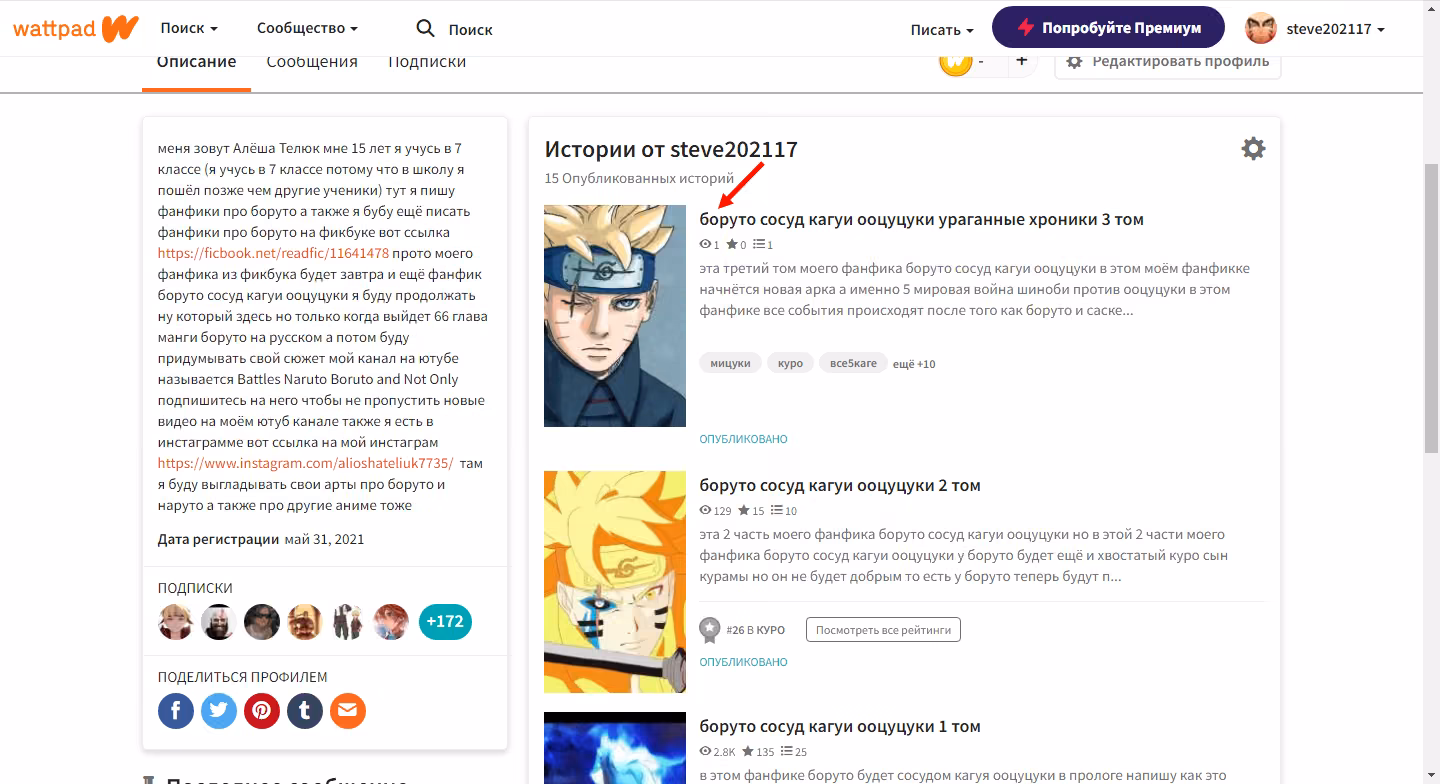Click the steve202117 avatar in header
Image resolution: width=1440 pixels, height=784 pixels.
click(x=1261, y=28)
